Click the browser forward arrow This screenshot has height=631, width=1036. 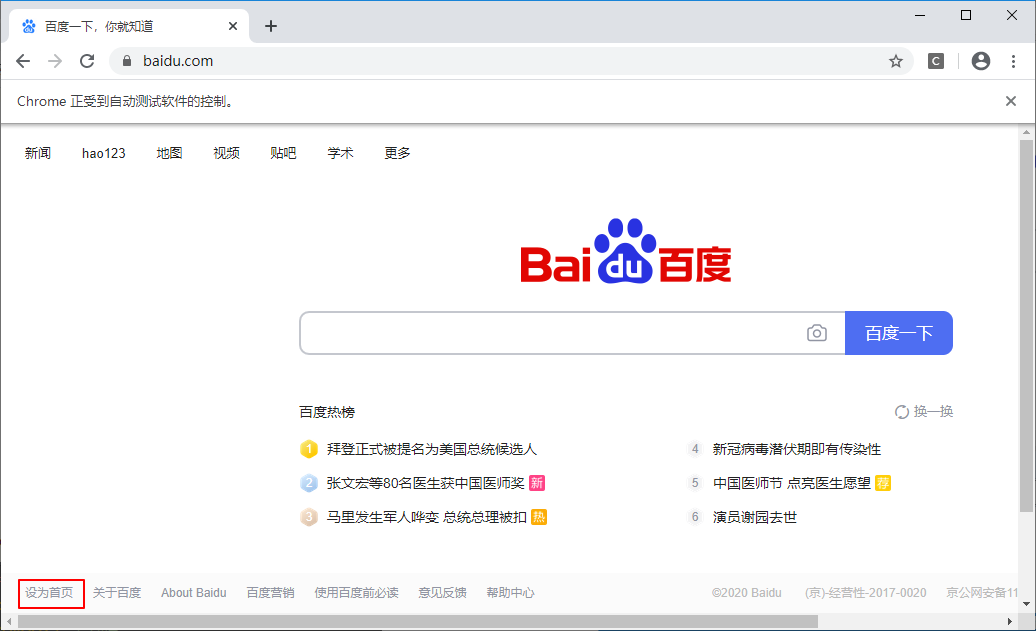[55, 61]
